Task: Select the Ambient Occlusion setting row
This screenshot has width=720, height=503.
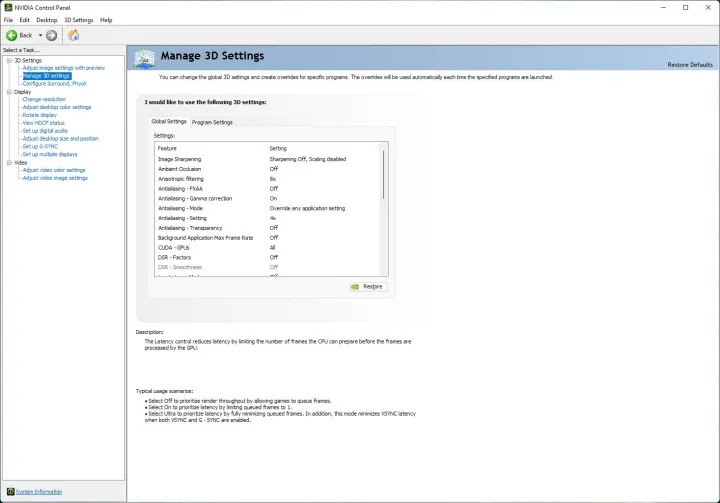Action: tap(269, 169)
